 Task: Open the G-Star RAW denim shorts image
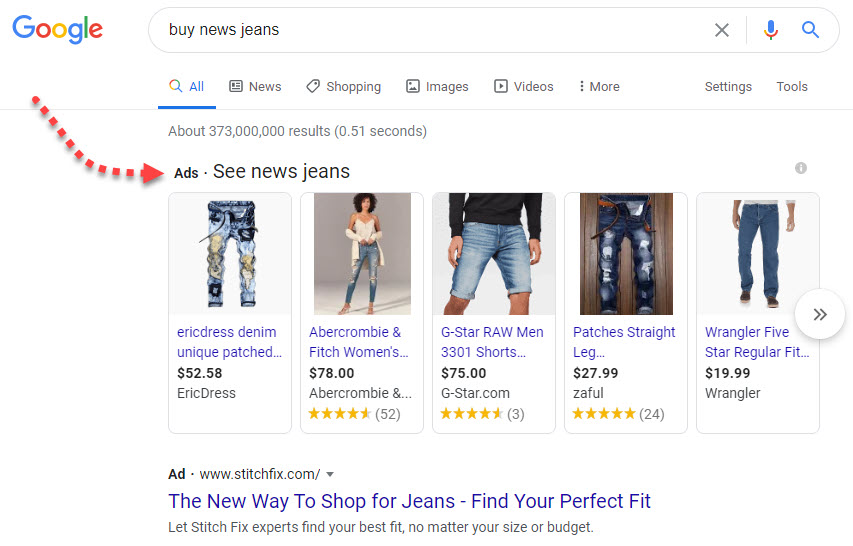494,254
